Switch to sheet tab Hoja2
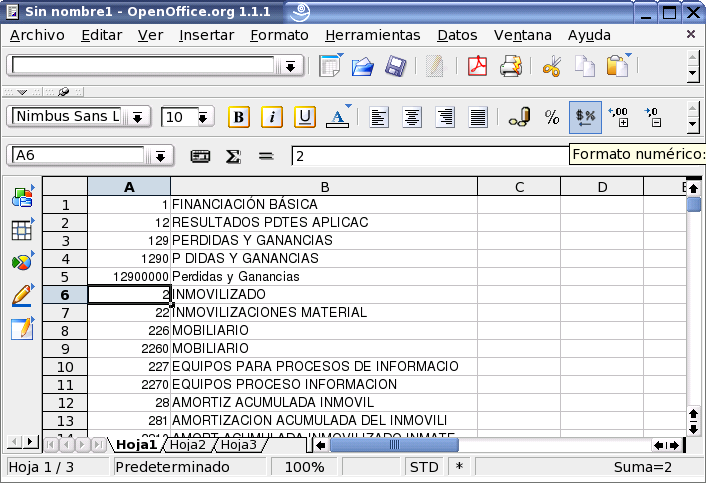This screenshot has height=483, width=706. click(188, 445)
